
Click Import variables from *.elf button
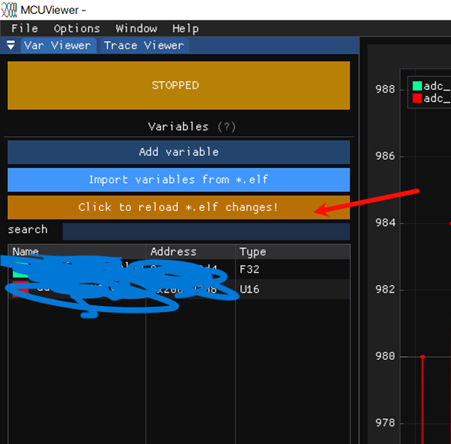[x=179, y=180]
